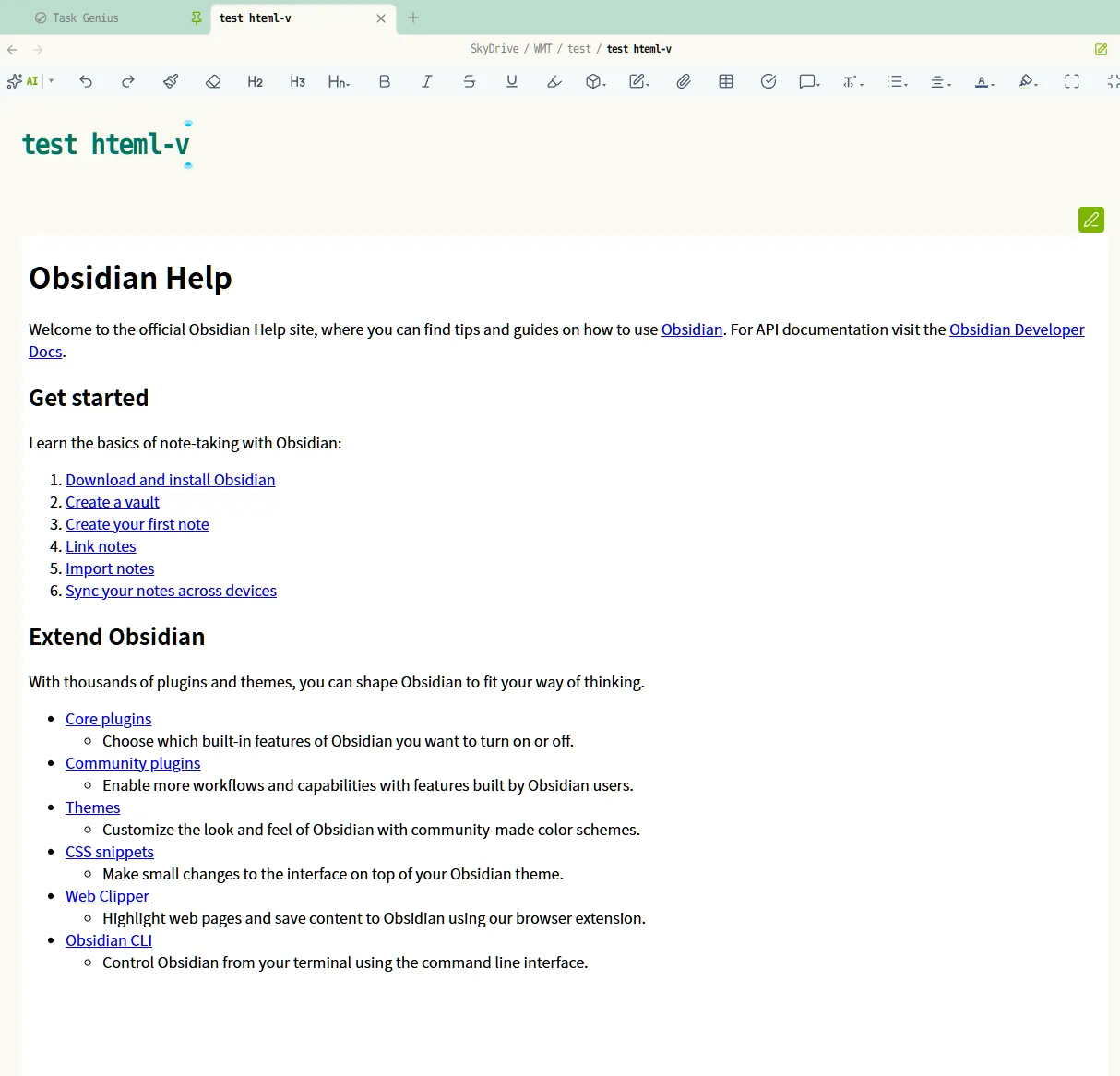Open the callout comment dropdown
This screenshot has width=1120, height=1076.
coord(810,81)
